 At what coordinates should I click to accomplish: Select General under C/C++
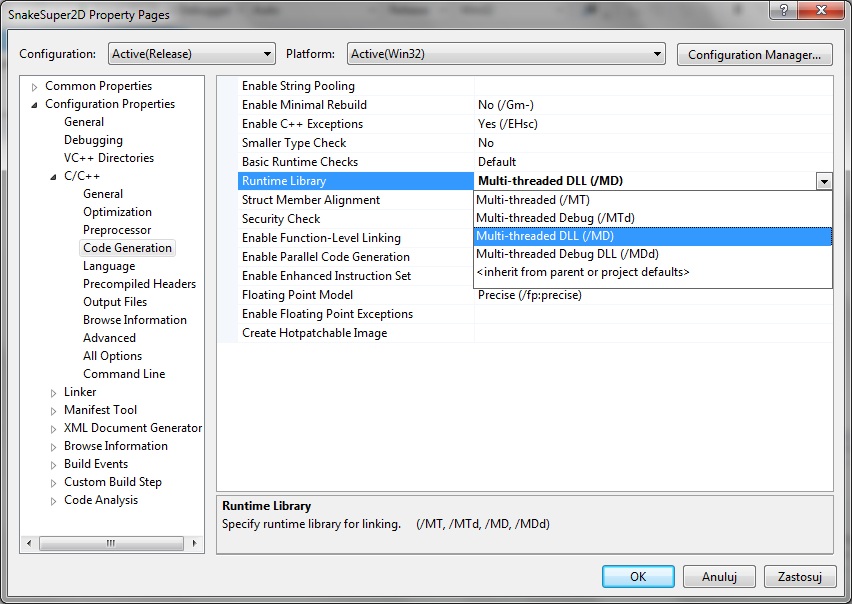103,194
